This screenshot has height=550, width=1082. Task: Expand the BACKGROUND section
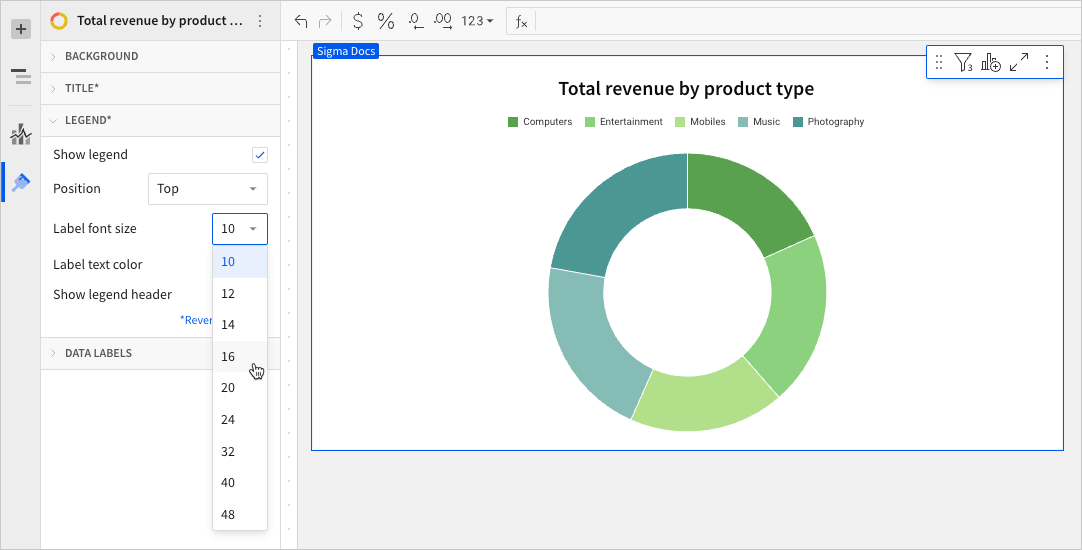pyautogui.click(x=101, y=56)
